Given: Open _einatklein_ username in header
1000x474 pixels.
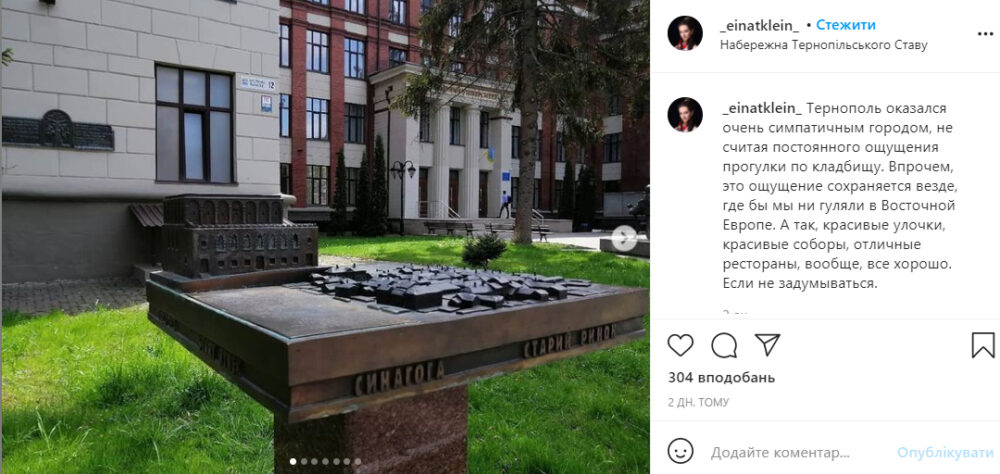Looking at the screenshot, I should (759, 26).
